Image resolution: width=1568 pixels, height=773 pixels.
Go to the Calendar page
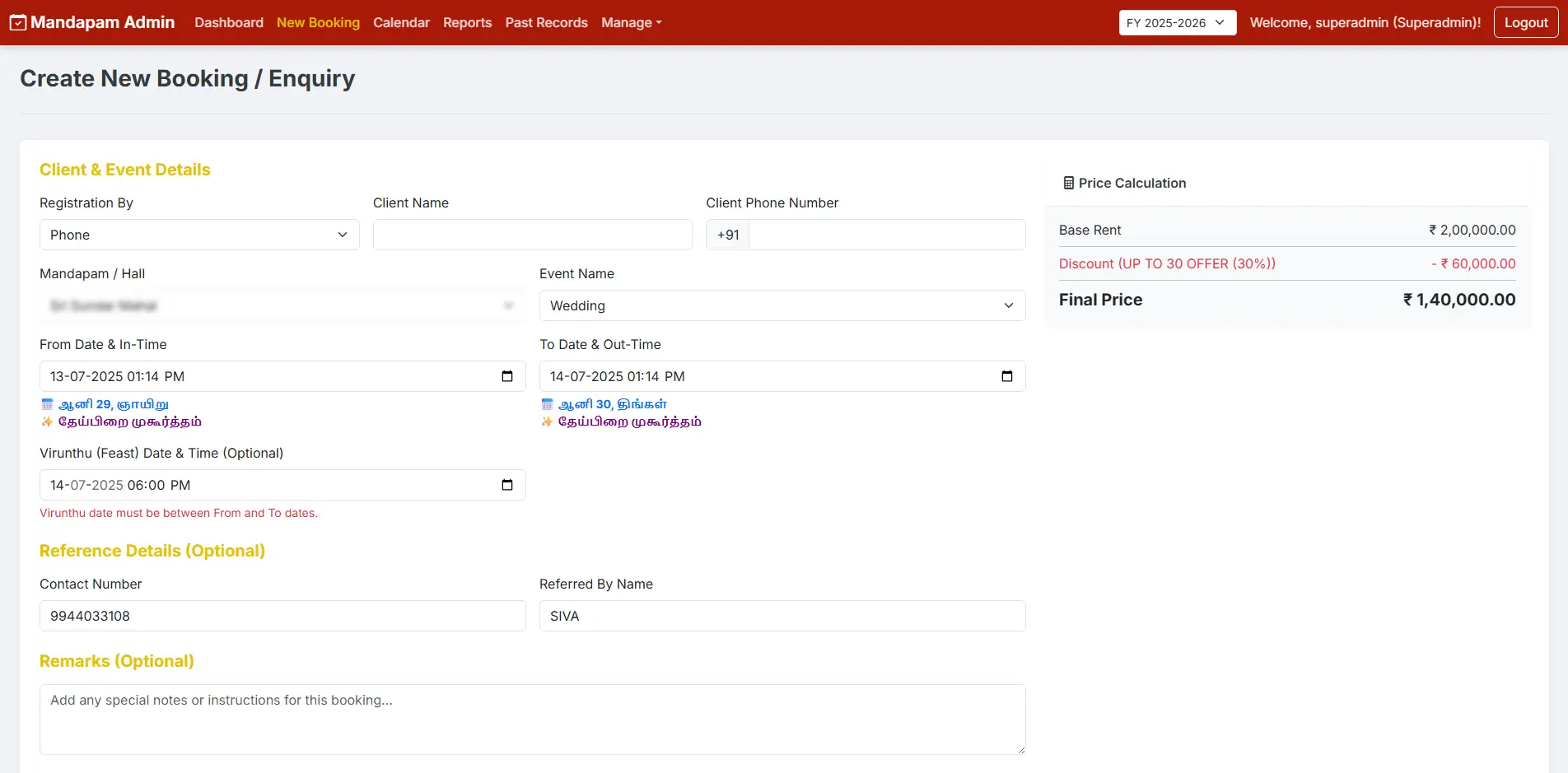[x=401, y=23]
